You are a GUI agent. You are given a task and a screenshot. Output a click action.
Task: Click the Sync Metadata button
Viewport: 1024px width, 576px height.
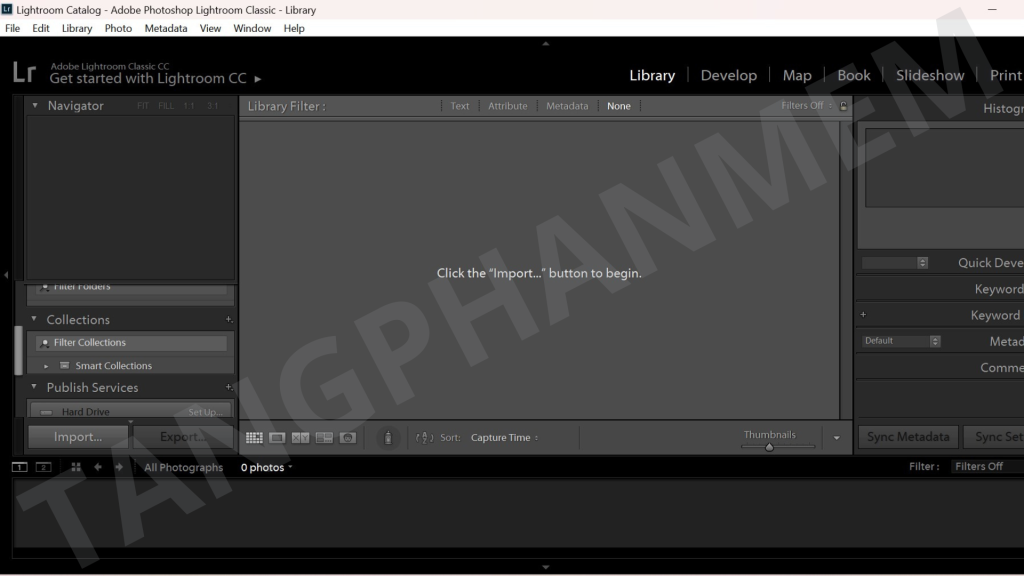point(908,437)
